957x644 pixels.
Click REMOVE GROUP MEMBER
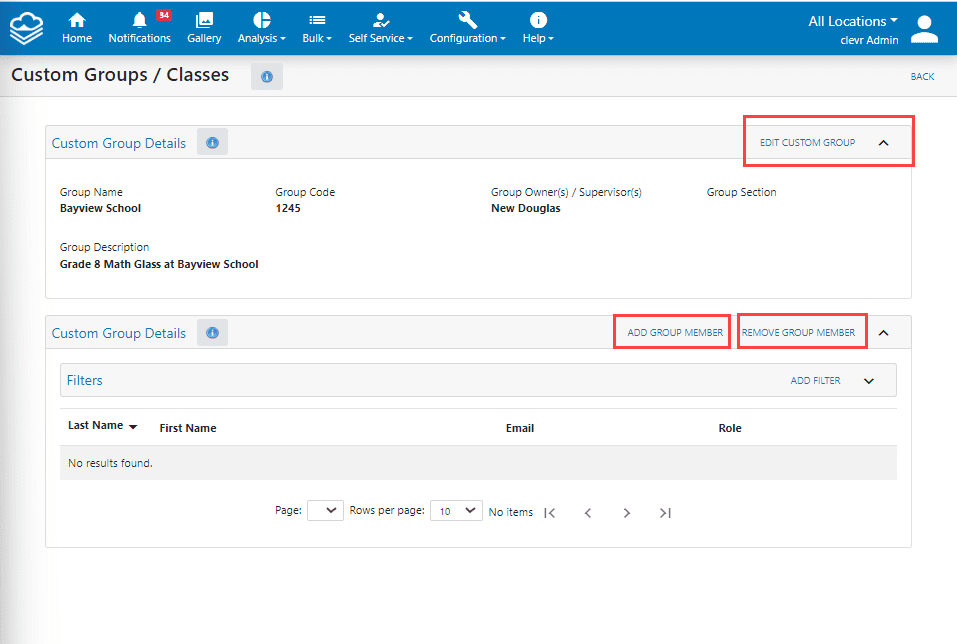pos(798,333)
